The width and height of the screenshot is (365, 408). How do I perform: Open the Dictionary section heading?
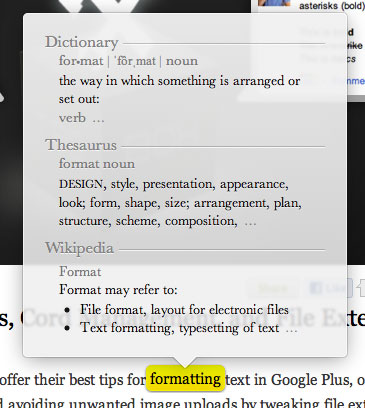(82, 42)
